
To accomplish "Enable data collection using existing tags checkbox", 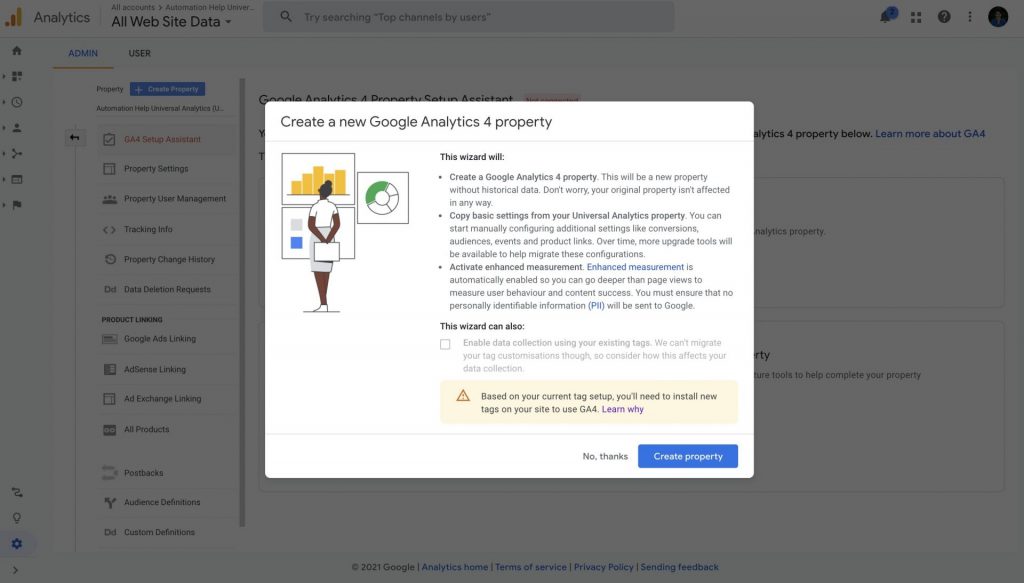I will pyautogui.click(x=445, y=344).
